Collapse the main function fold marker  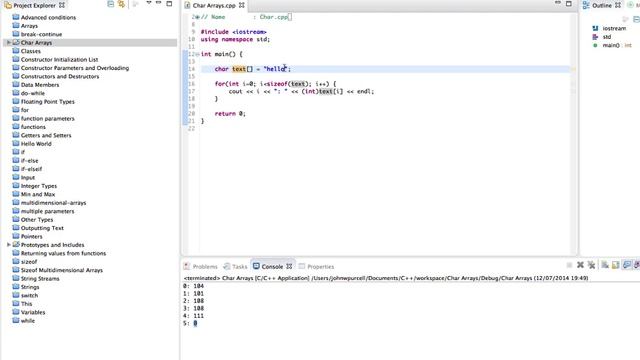tap(198, 54)
